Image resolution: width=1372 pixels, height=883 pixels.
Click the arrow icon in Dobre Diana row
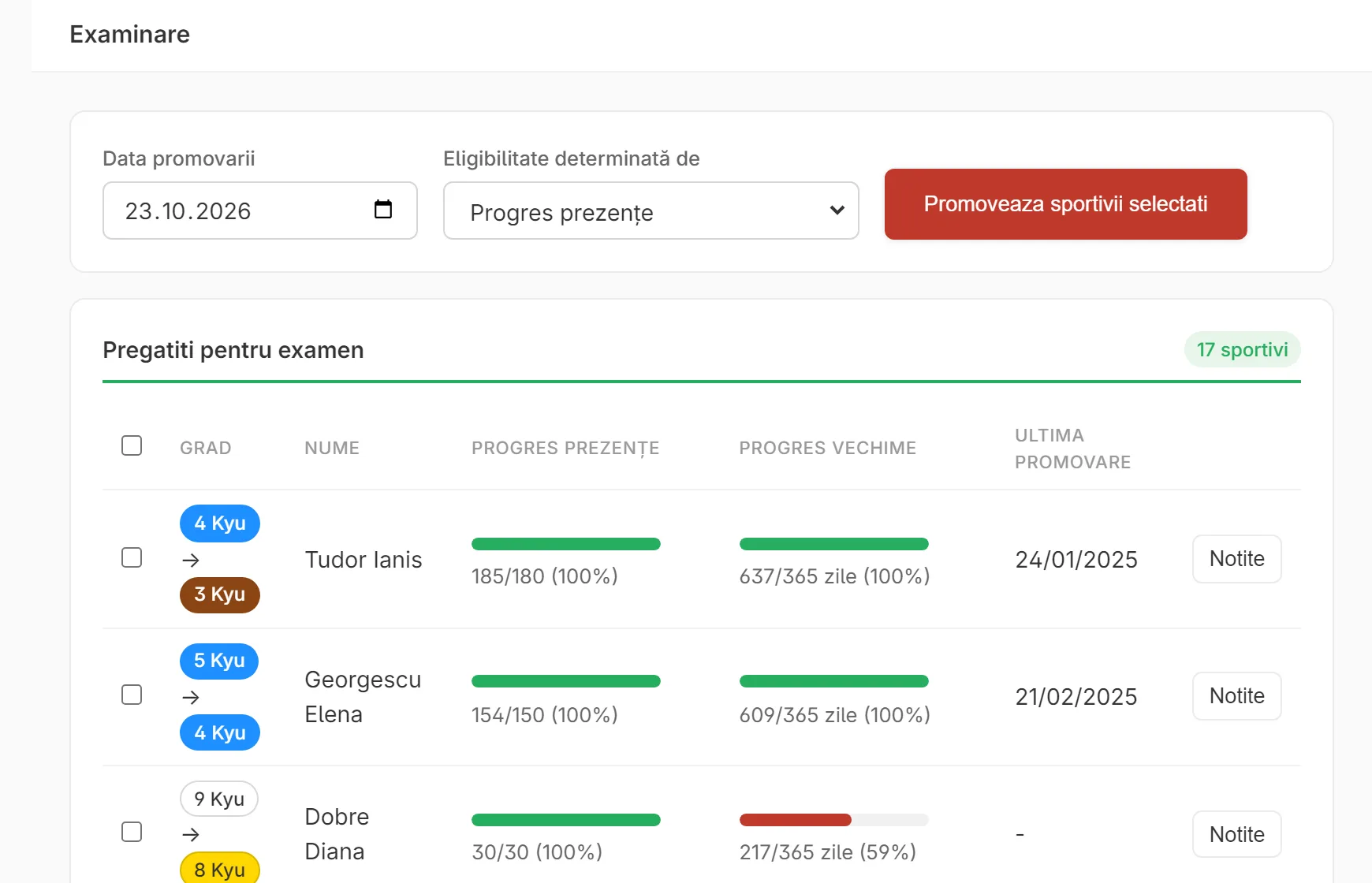(190, 834)
